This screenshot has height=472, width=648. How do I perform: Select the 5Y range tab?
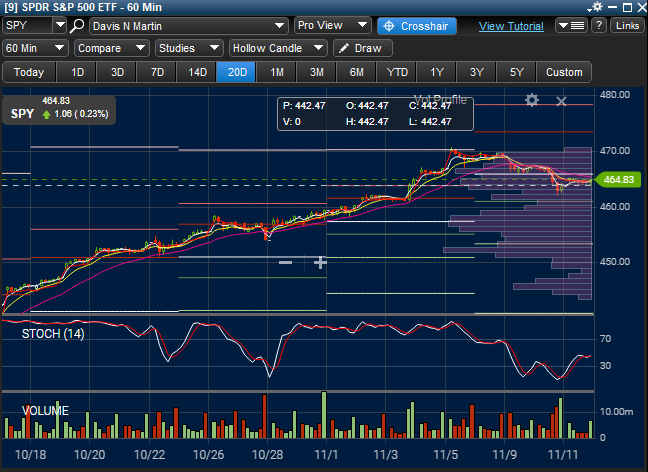pyautogui.click(x=517, y=72)
